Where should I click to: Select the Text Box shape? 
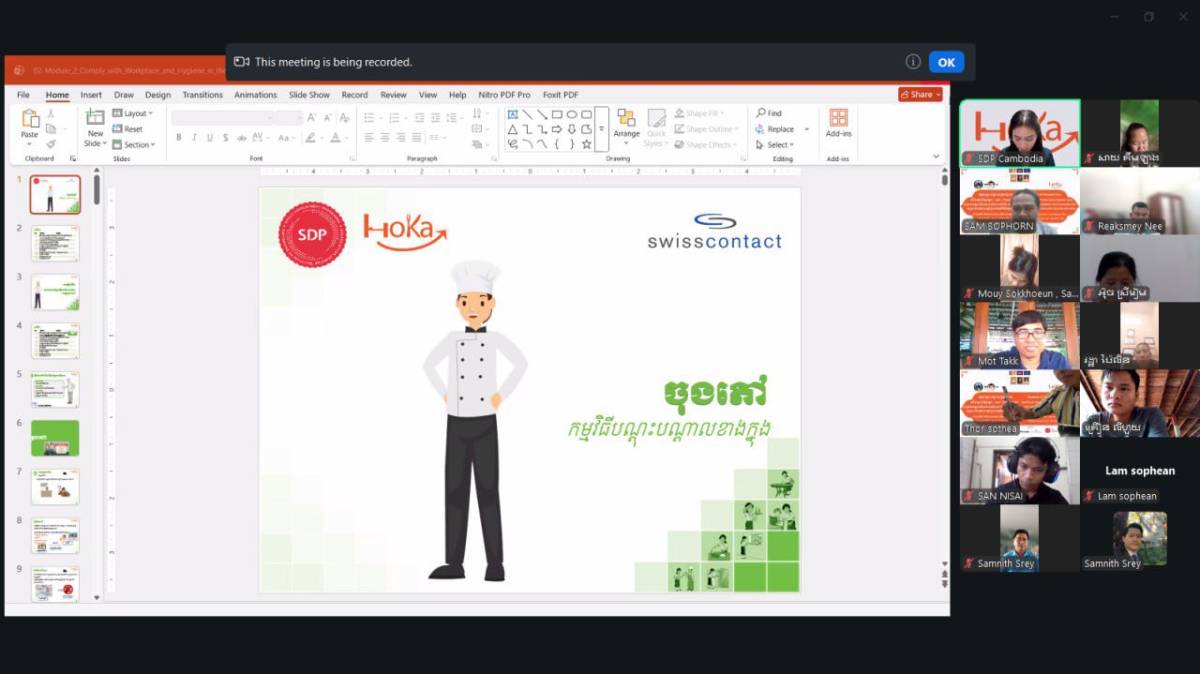click(512, 114)
